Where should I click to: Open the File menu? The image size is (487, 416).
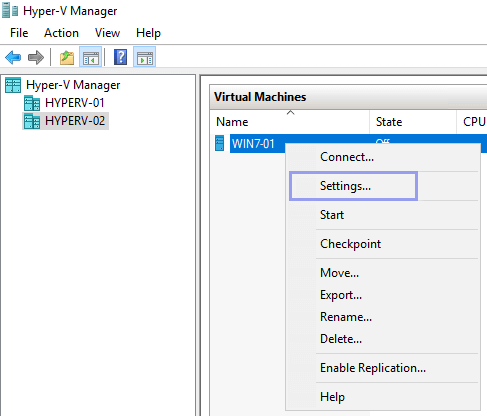pos(19,33)
